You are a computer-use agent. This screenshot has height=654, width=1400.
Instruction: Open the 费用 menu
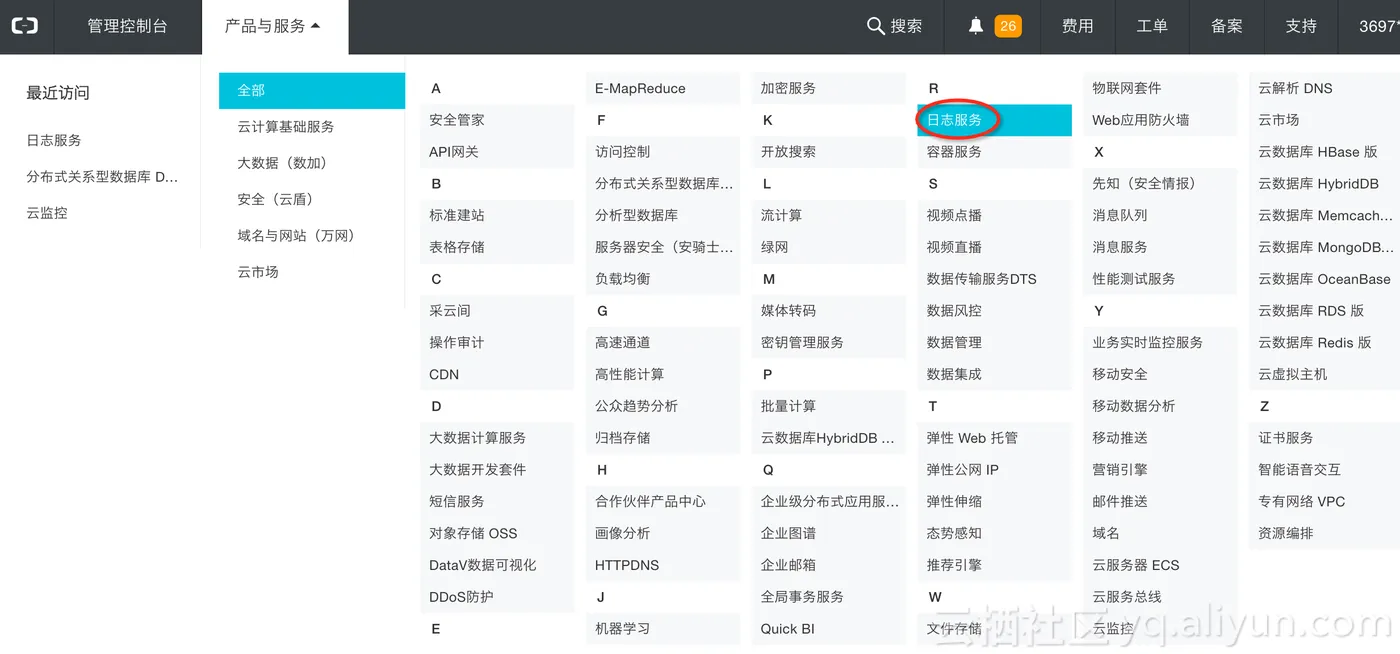tap(1078, 26)
